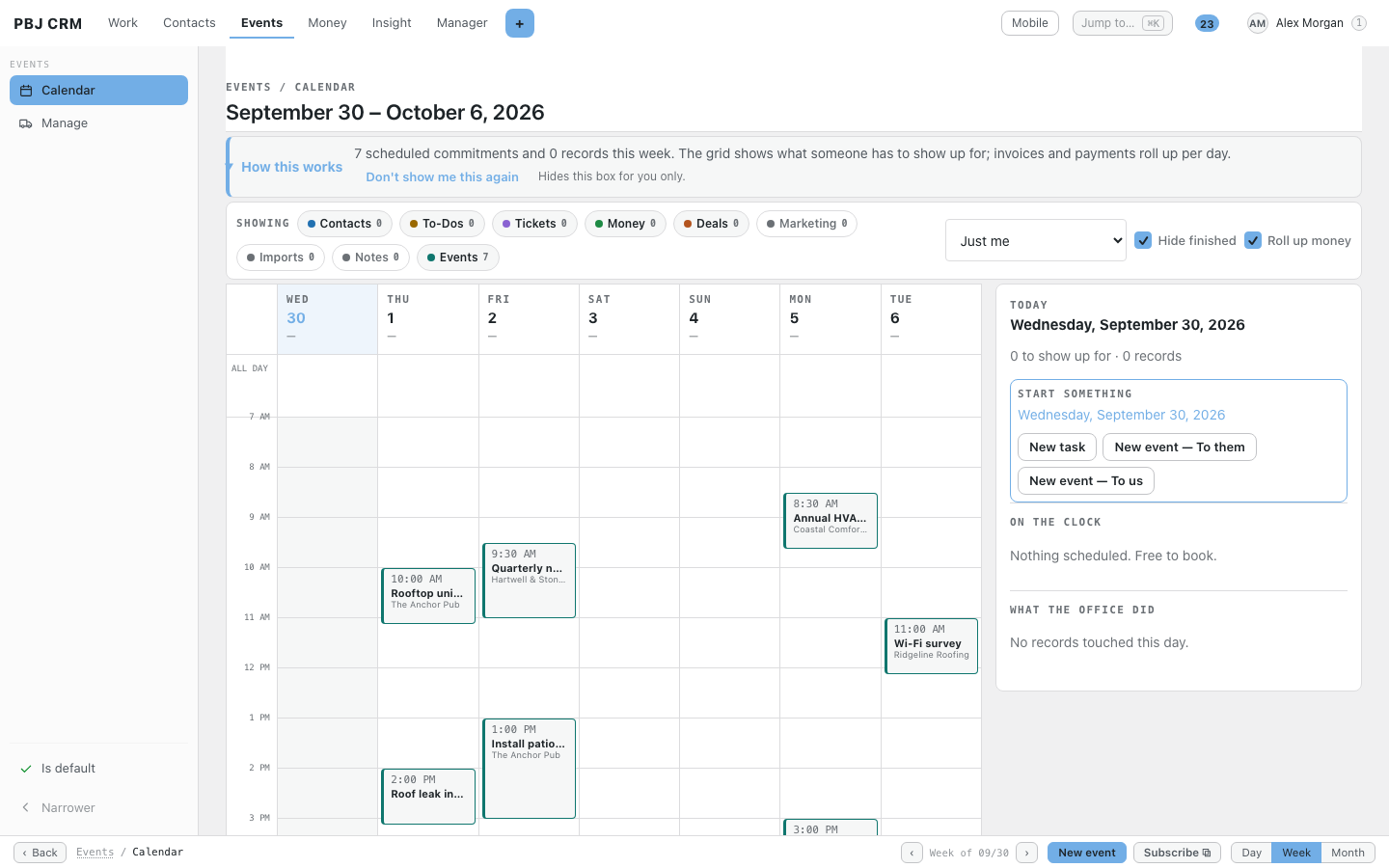
Task: Select the Calendar sidebar item
Action: pyautogui.click(x=98, y=90)
